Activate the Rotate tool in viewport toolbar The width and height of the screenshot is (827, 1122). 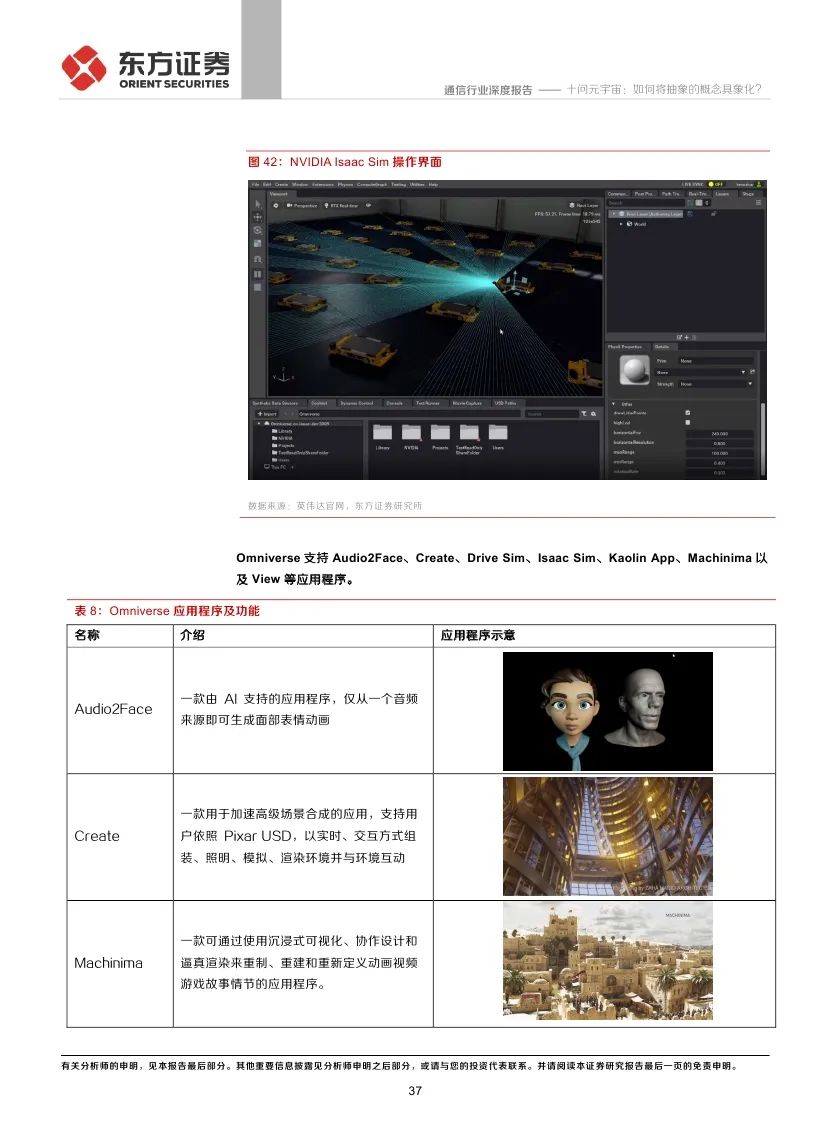[258, 230]
